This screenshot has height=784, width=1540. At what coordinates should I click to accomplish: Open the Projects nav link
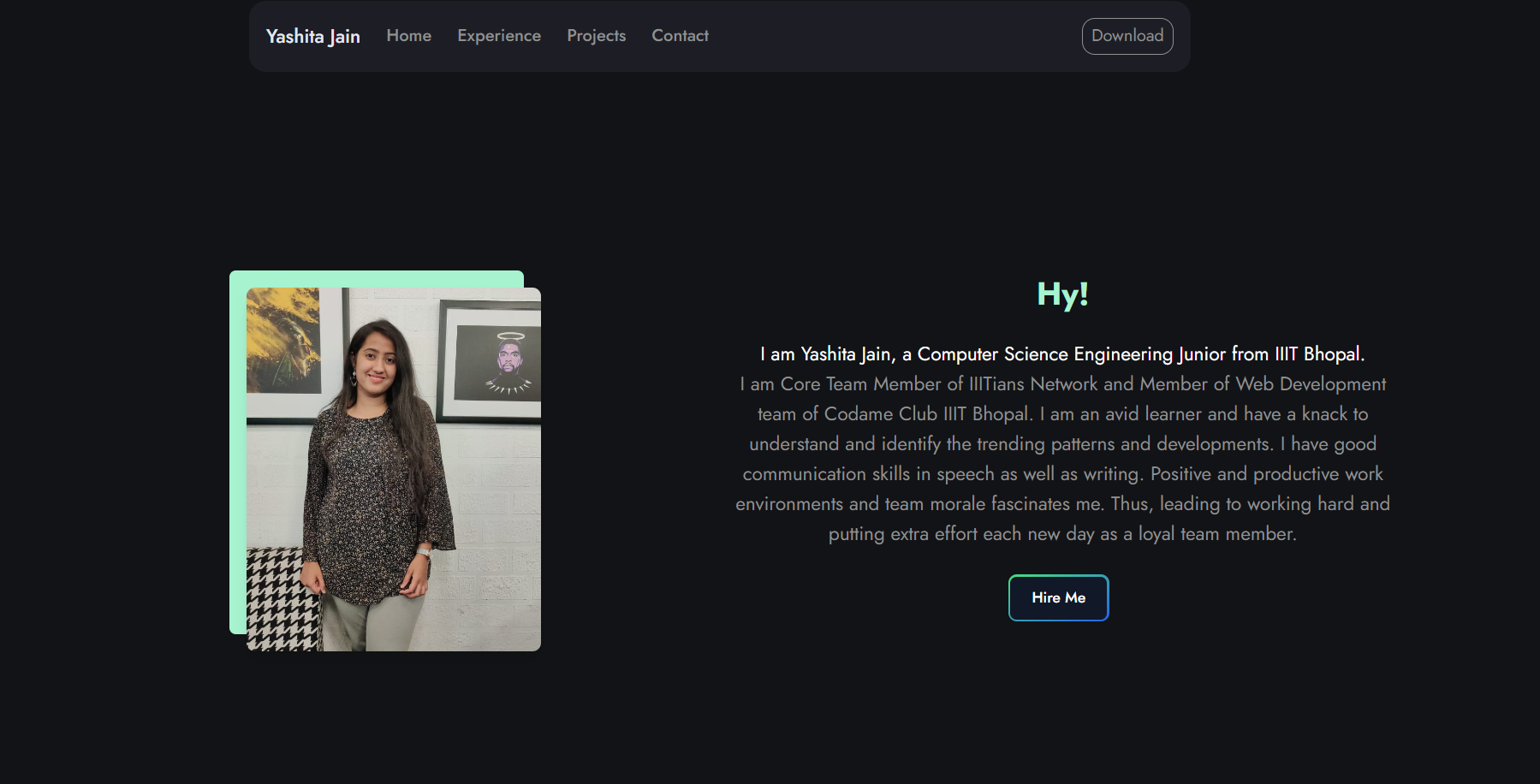click(596, 36)
